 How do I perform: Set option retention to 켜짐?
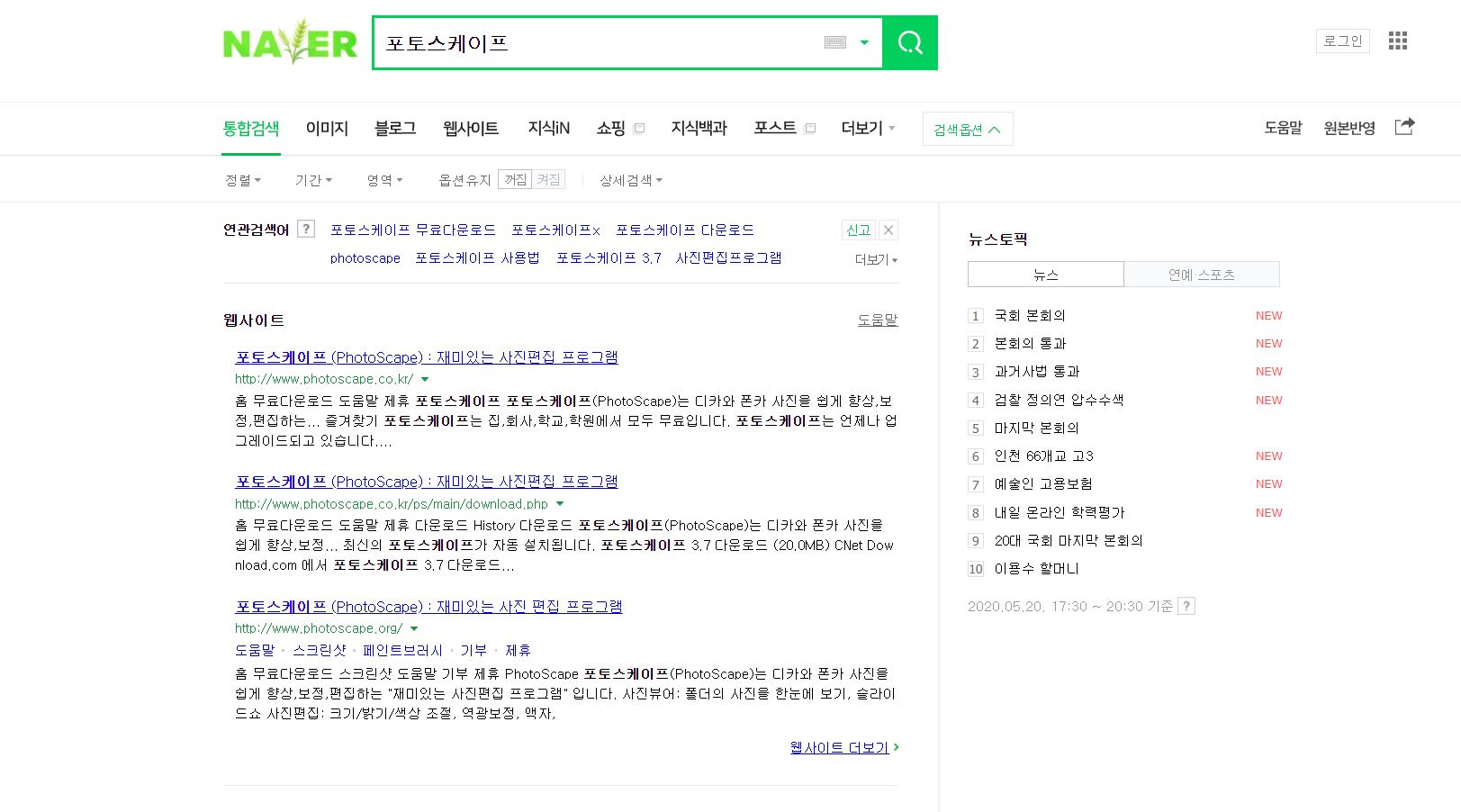548,179
